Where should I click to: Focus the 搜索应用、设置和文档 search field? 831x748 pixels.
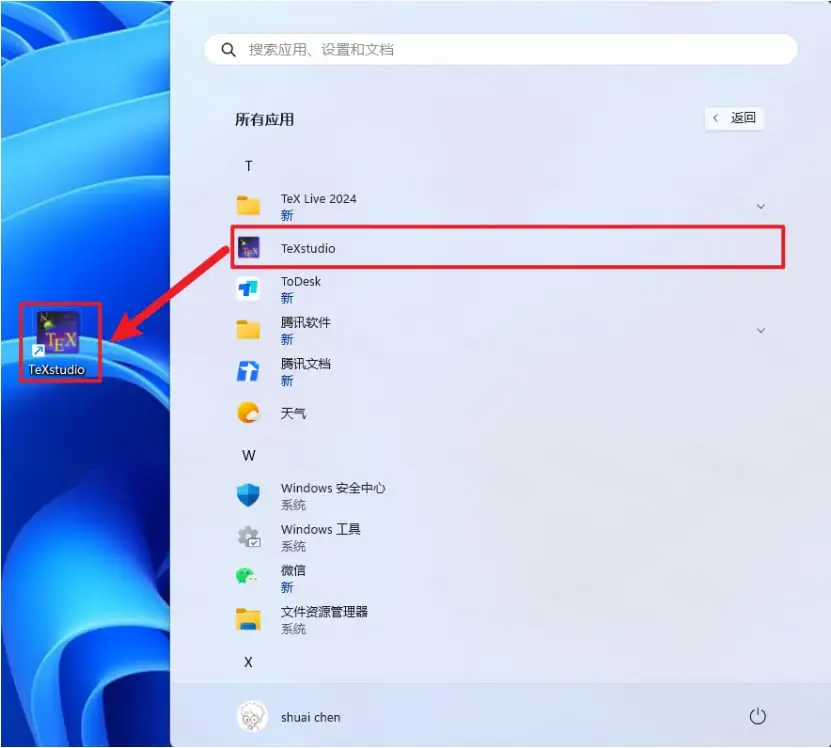tap(501, 50)
